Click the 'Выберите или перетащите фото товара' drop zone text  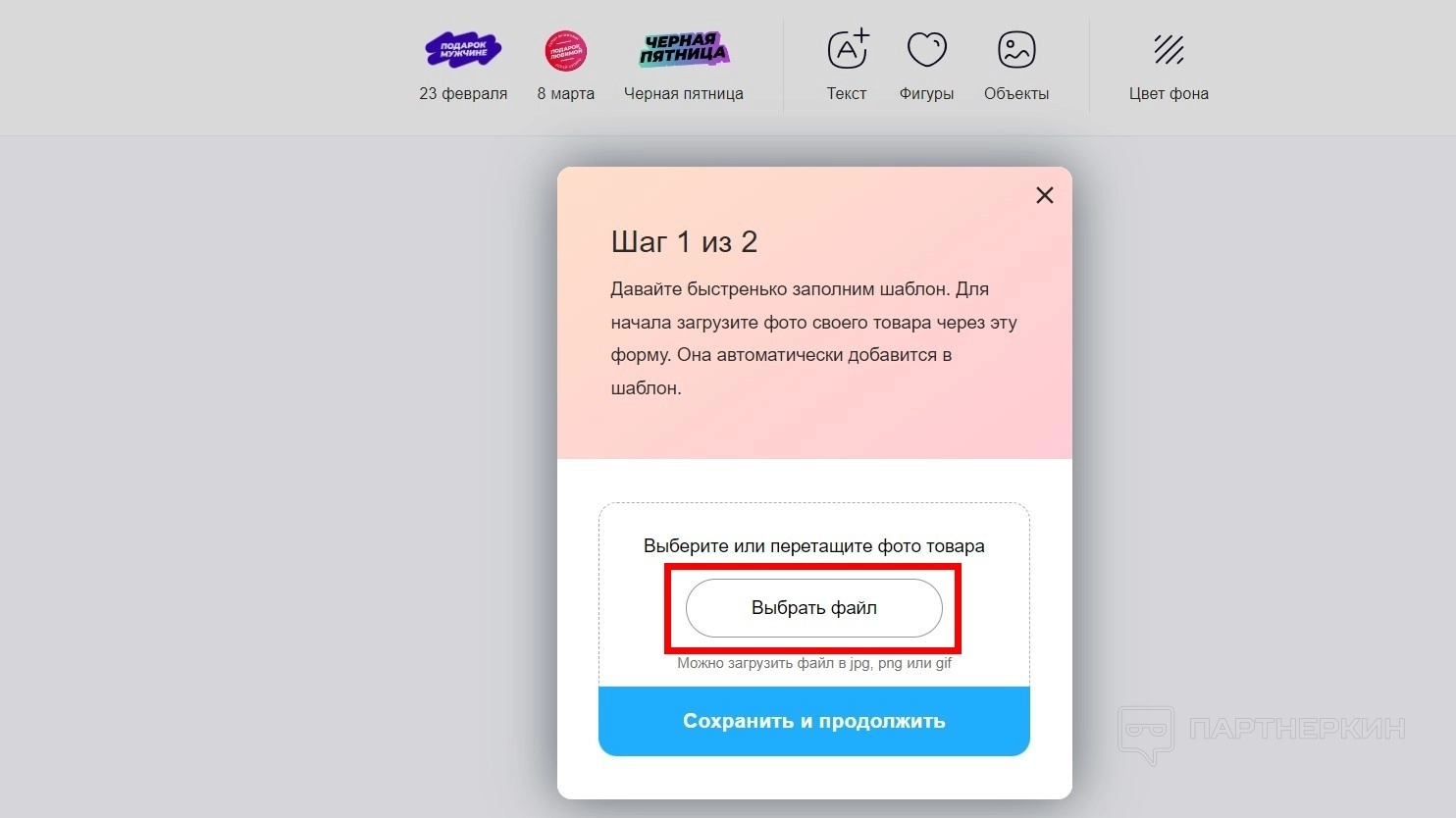coord(814,546)
